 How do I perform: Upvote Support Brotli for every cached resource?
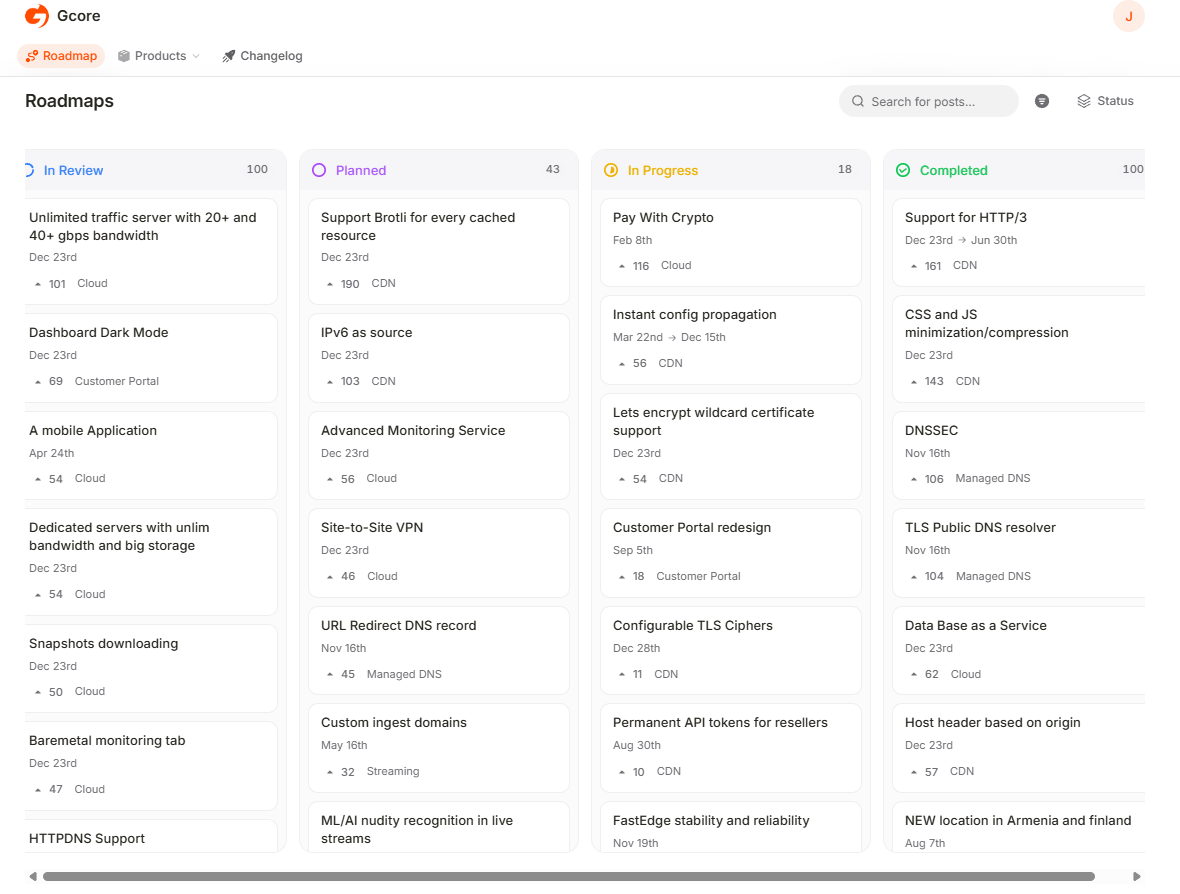(x=342, y=284)
